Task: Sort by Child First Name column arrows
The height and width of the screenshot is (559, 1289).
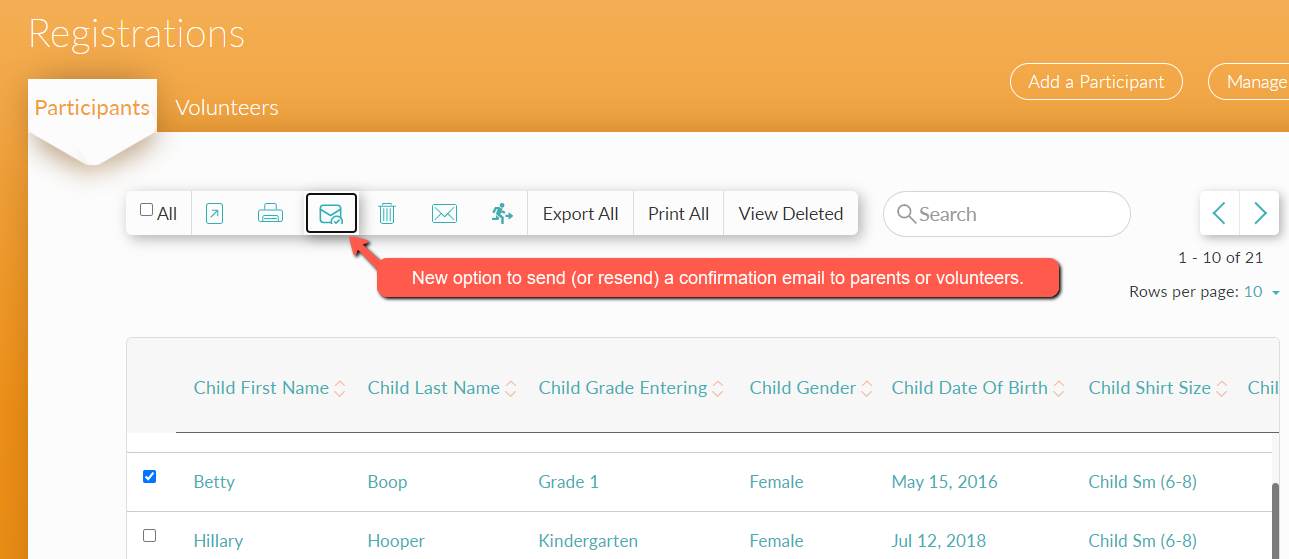Action: coord(340,388)
